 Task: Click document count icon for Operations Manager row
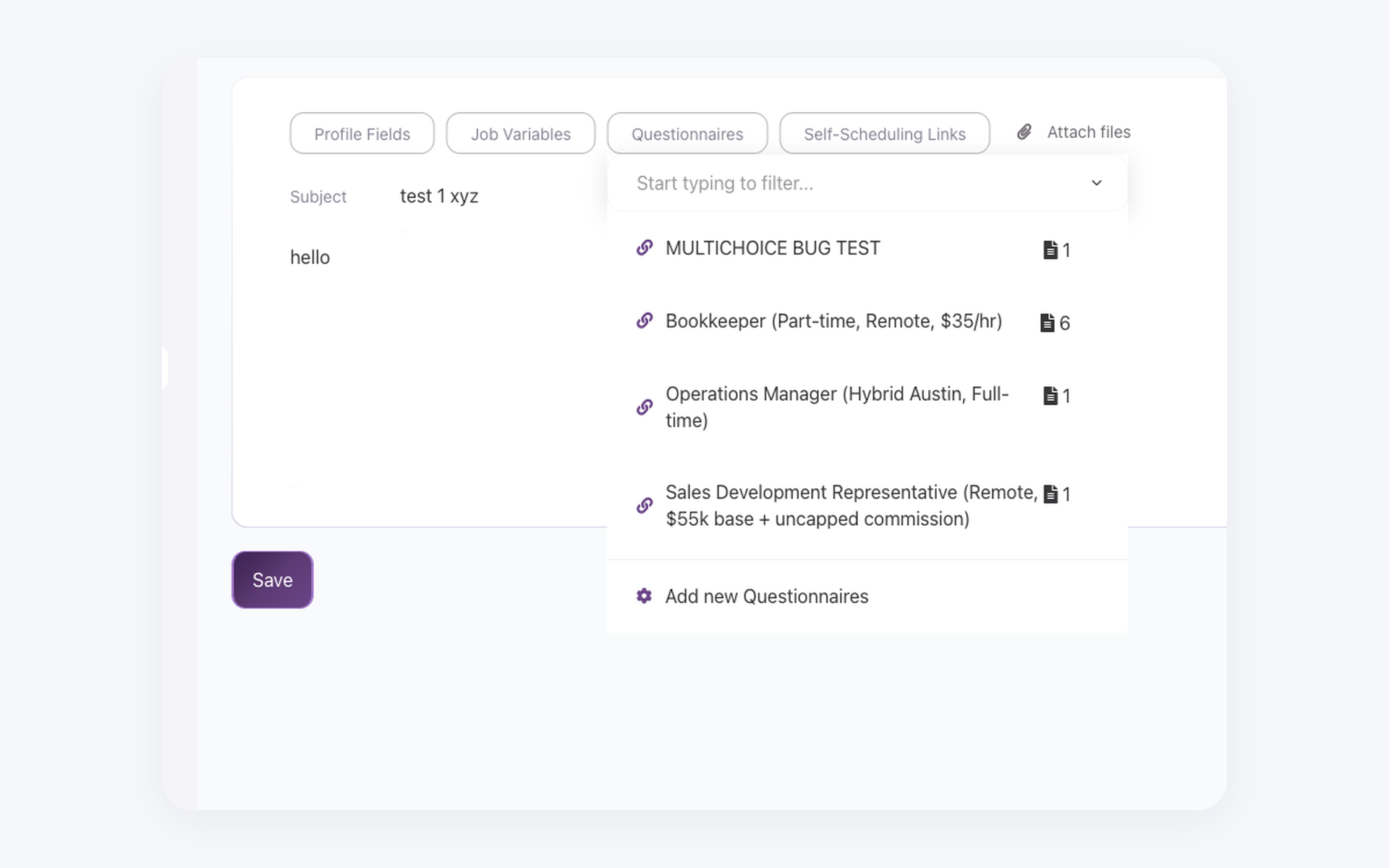point(1050,396)
